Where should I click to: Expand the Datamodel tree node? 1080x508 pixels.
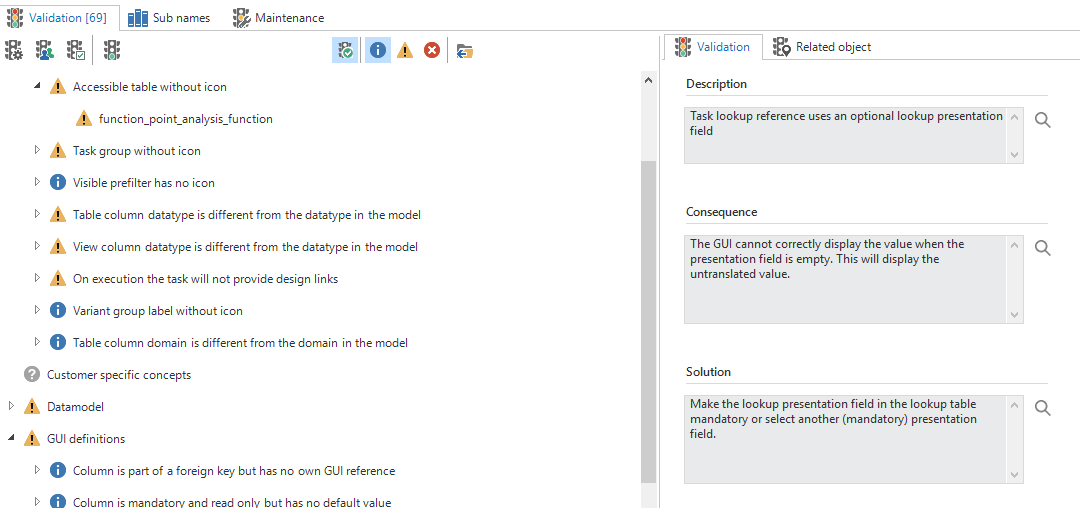11,406
